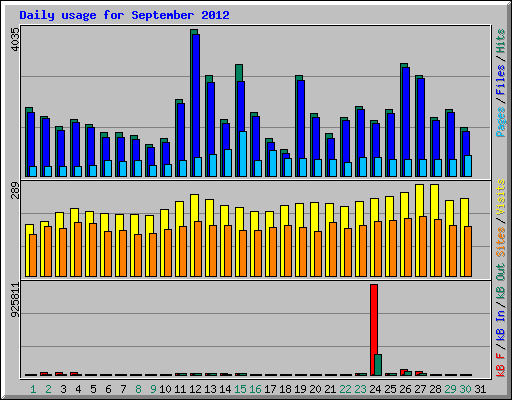Click day 21 on the x-axis
This screenshot has width=512, height=400.
[x=330, y=389]
